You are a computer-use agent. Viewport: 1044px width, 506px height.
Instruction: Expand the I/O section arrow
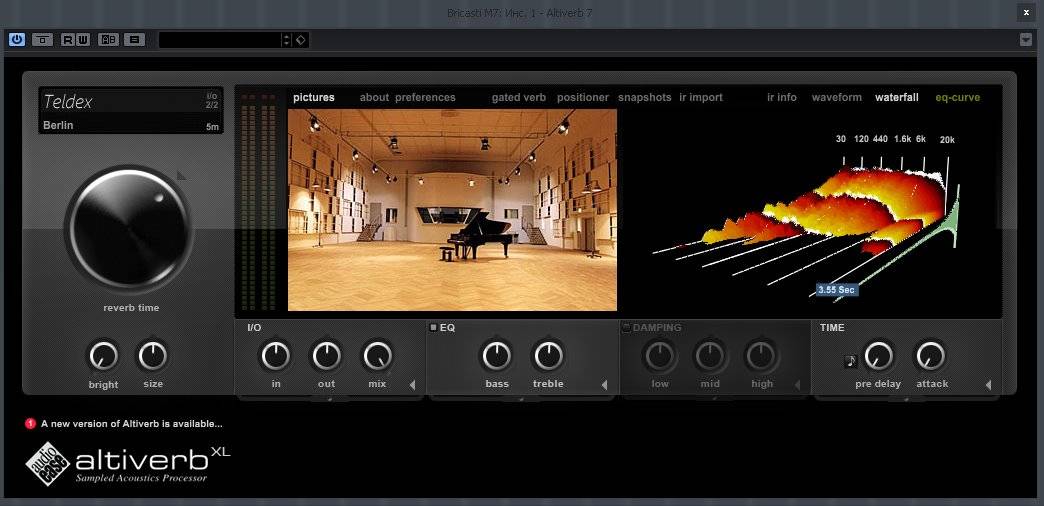(x=412, y=385)
